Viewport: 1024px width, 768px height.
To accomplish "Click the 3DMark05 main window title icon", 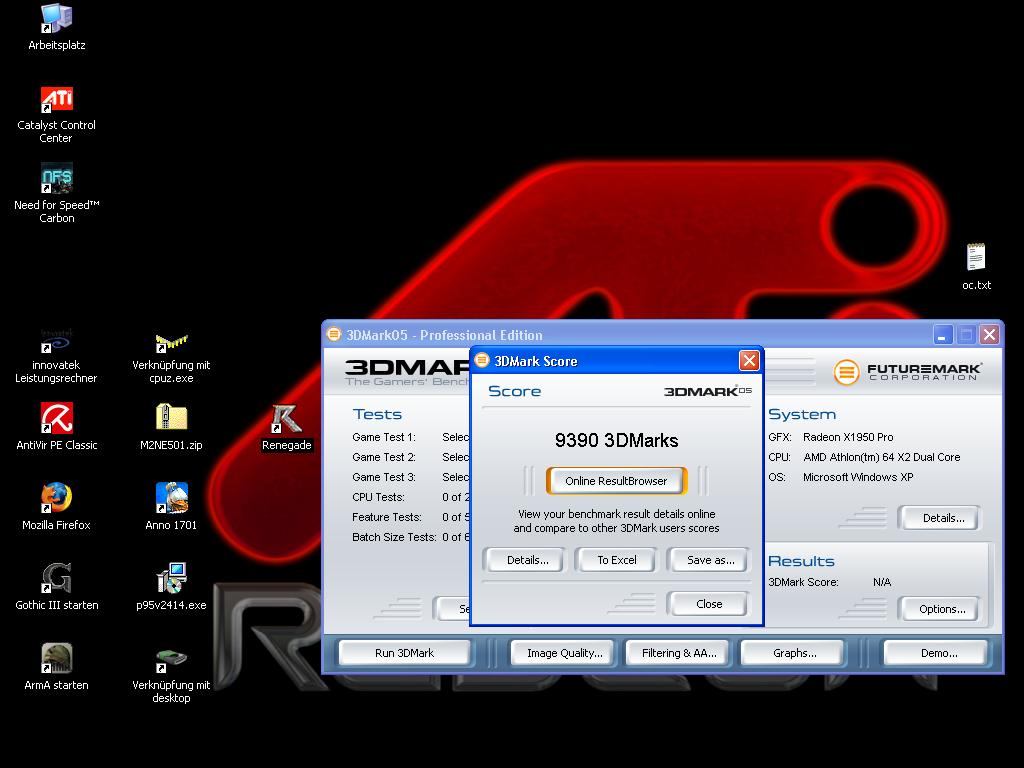I will tap(334, 334).
